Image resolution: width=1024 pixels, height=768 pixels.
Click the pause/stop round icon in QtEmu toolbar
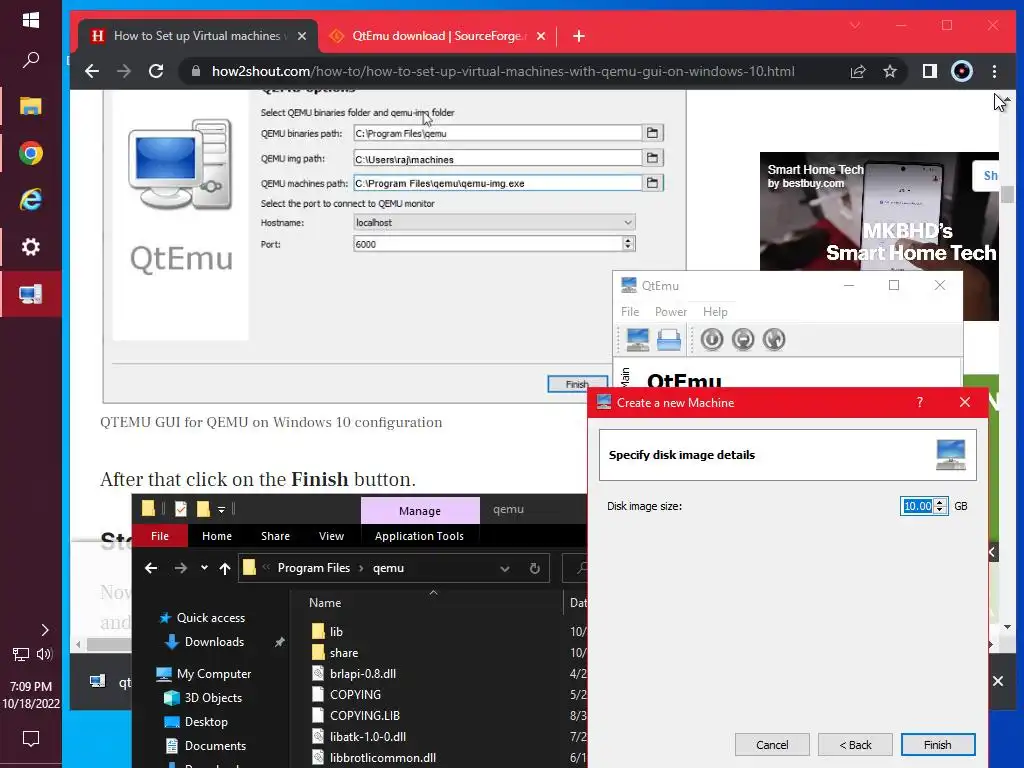tap(743, 340)
